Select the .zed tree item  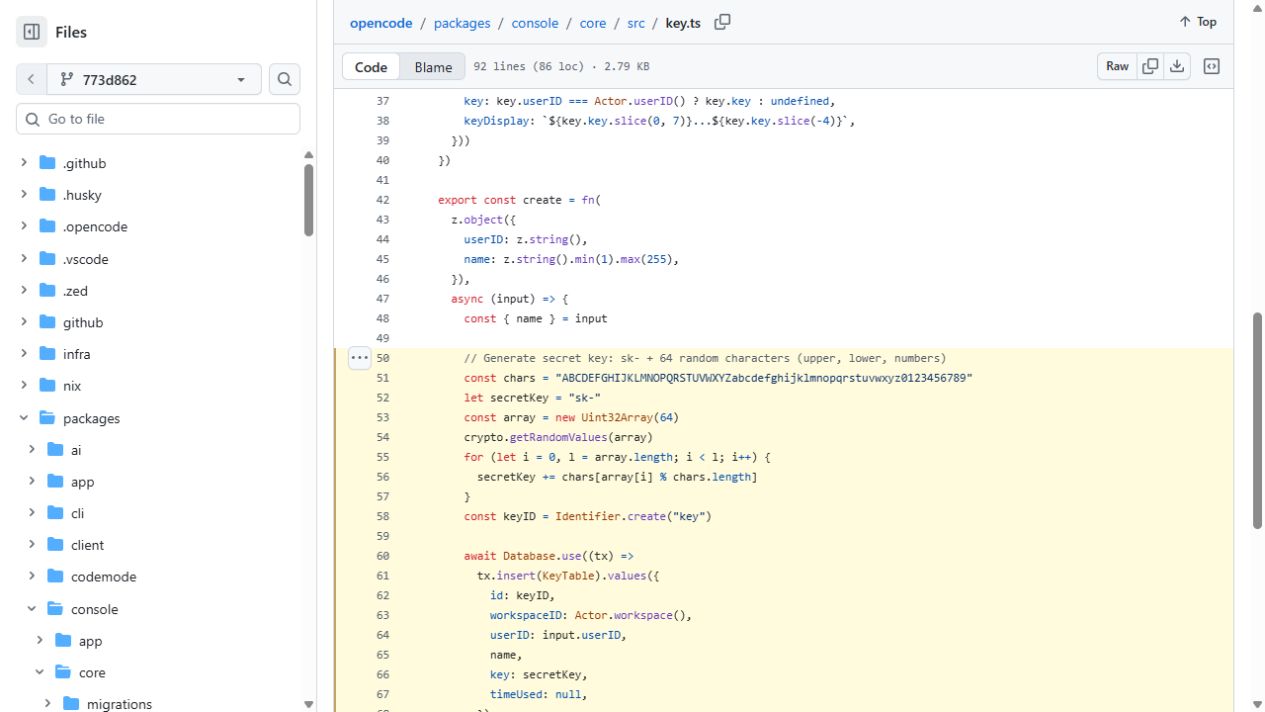click(159, 291)
